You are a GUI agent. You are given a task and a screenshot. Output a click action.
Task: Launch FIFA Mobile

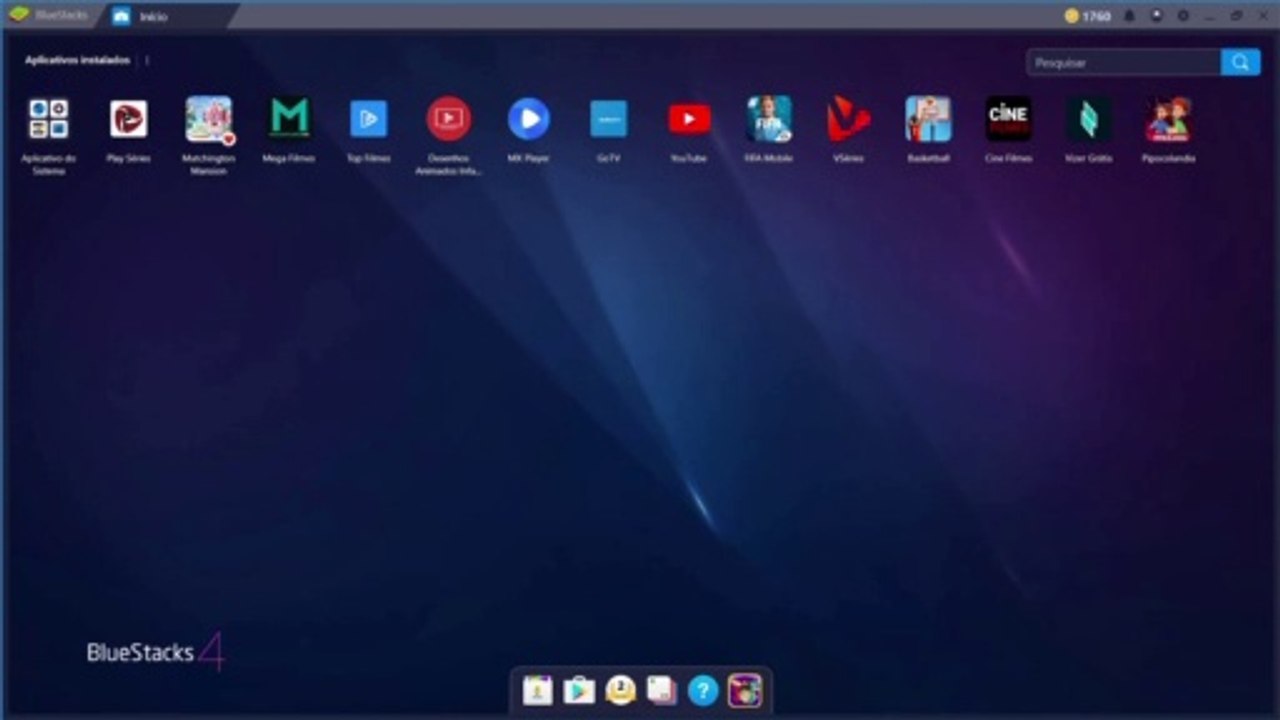click(769, 119)
